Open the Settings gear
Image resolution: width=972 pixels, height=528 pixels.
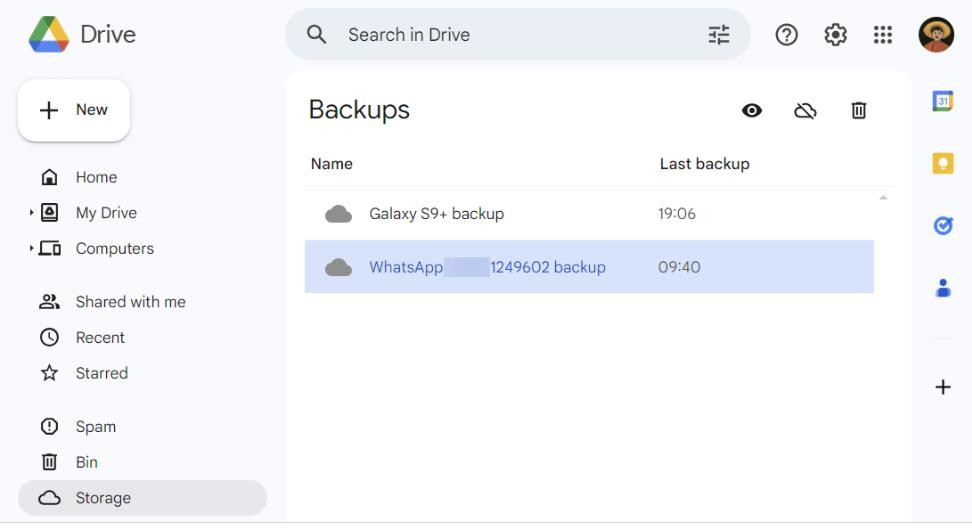(835, 35)
